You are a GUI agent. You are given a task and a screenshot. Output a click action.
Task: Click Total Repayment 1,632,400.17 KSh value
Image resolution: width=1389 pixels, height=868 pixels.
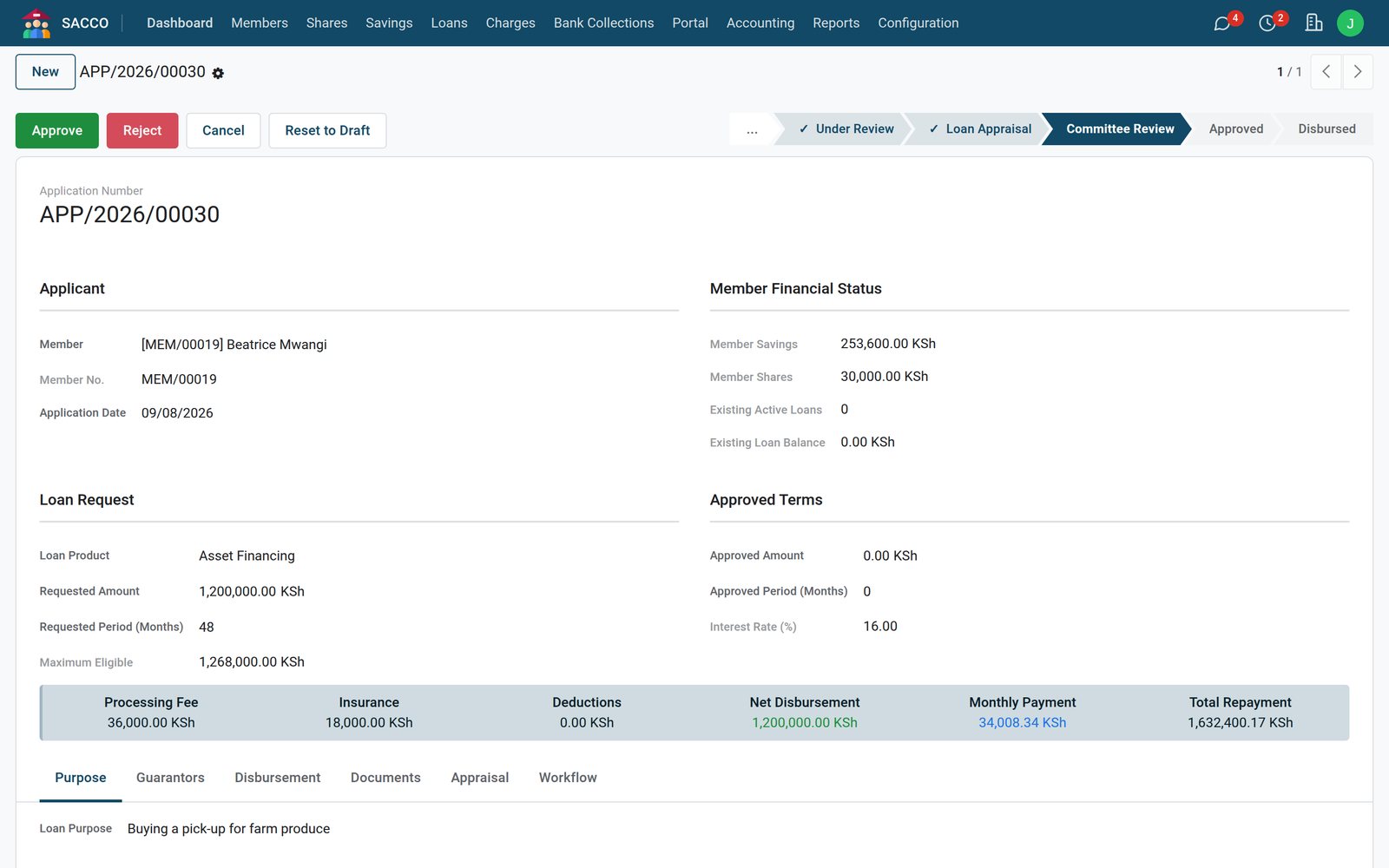pos(1241,723)
